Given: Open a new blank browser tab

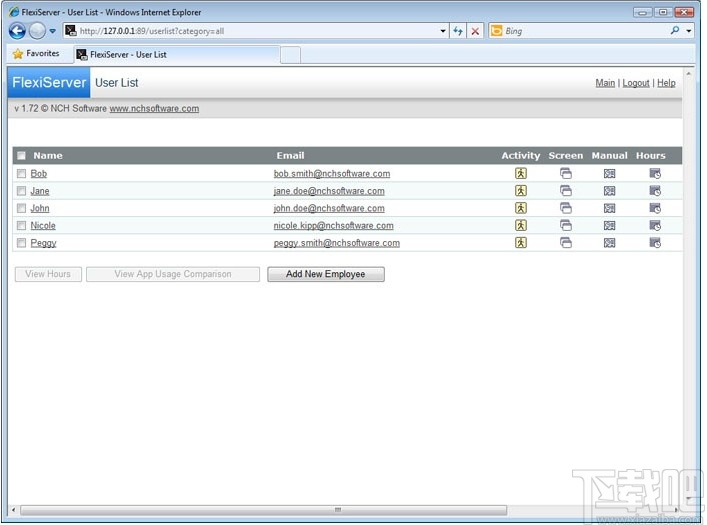Looking at the screenshot, I should 290,55.
